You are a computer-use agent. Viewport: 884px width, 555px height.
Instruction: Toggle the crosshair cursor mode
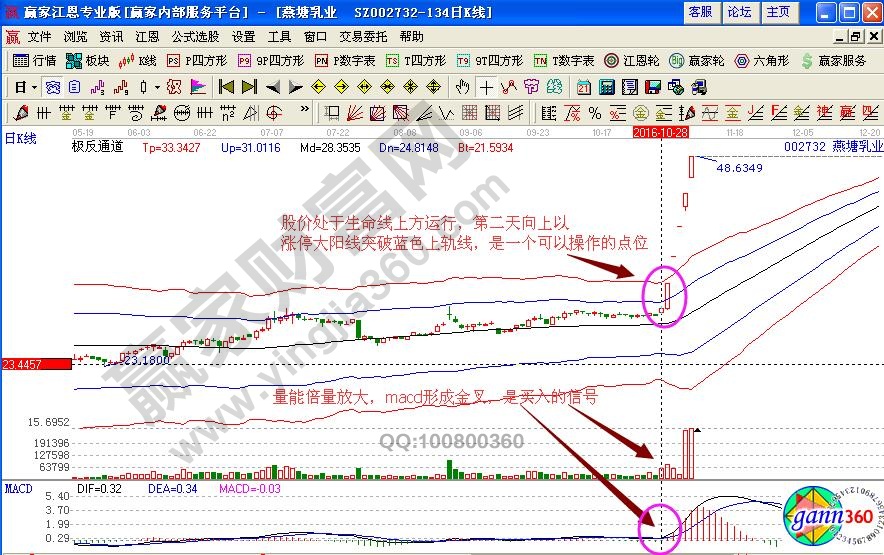(x=486, y=87)
